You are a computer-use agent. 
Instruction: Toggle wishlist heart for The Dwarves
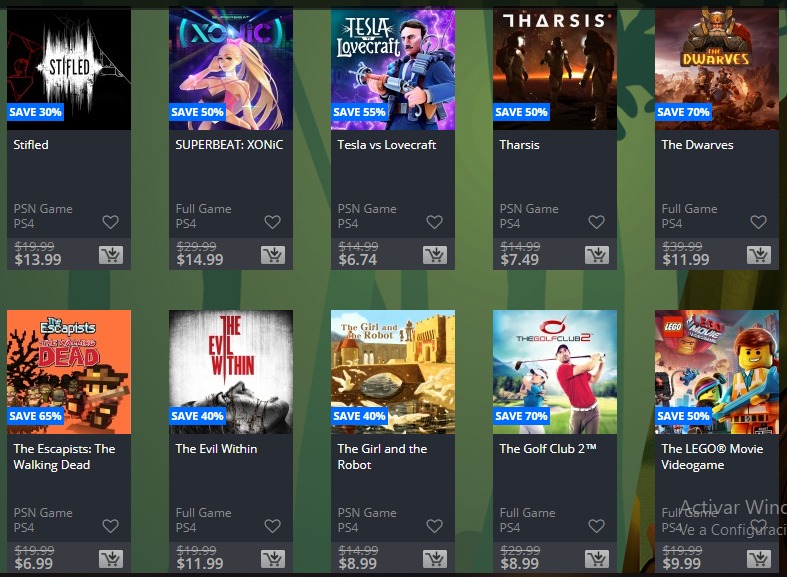(x=758, y=222)
